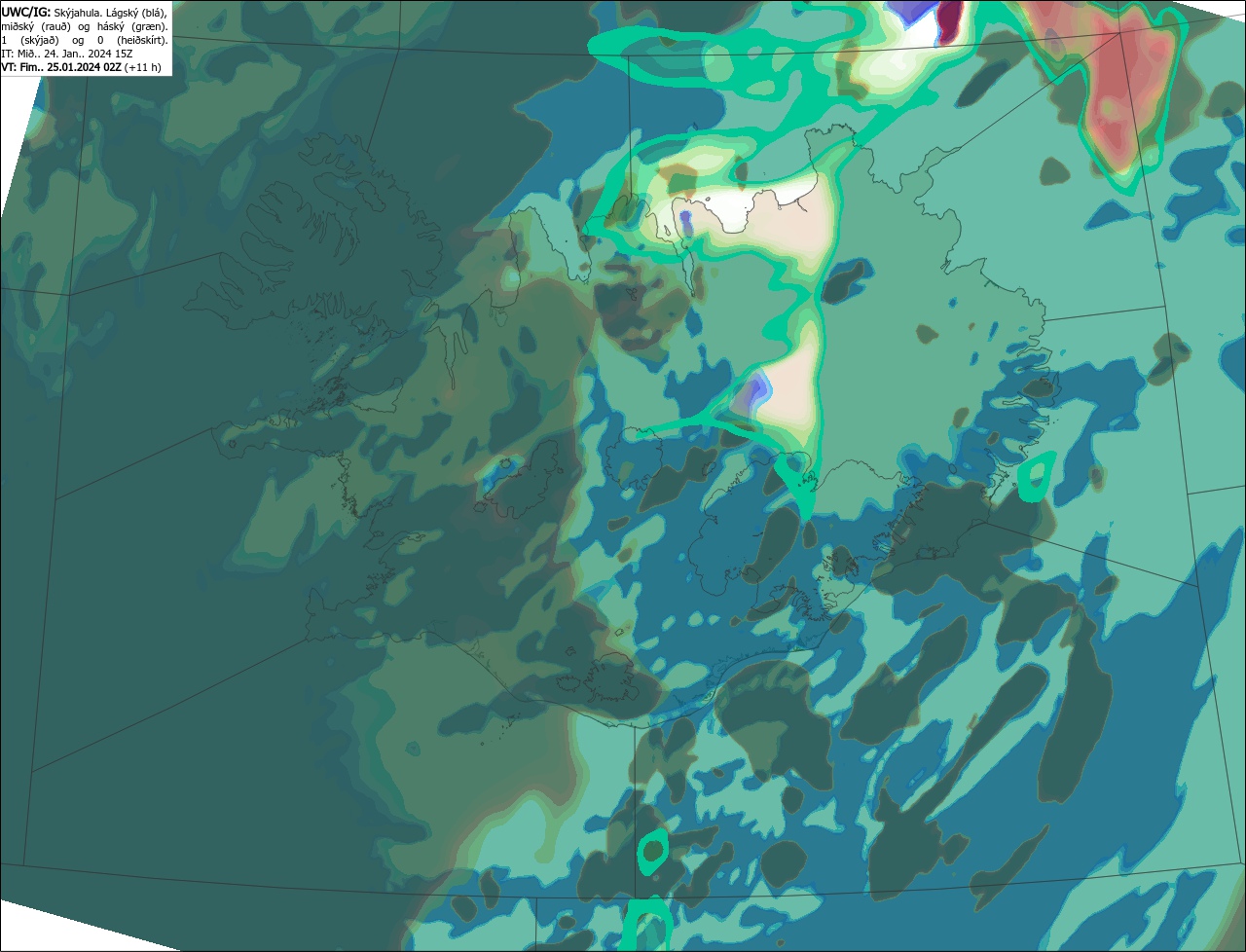Click "0 (heiðskírt)." in the legend
This screenshot has height=952, width=1246.
[x=132, y=41]
